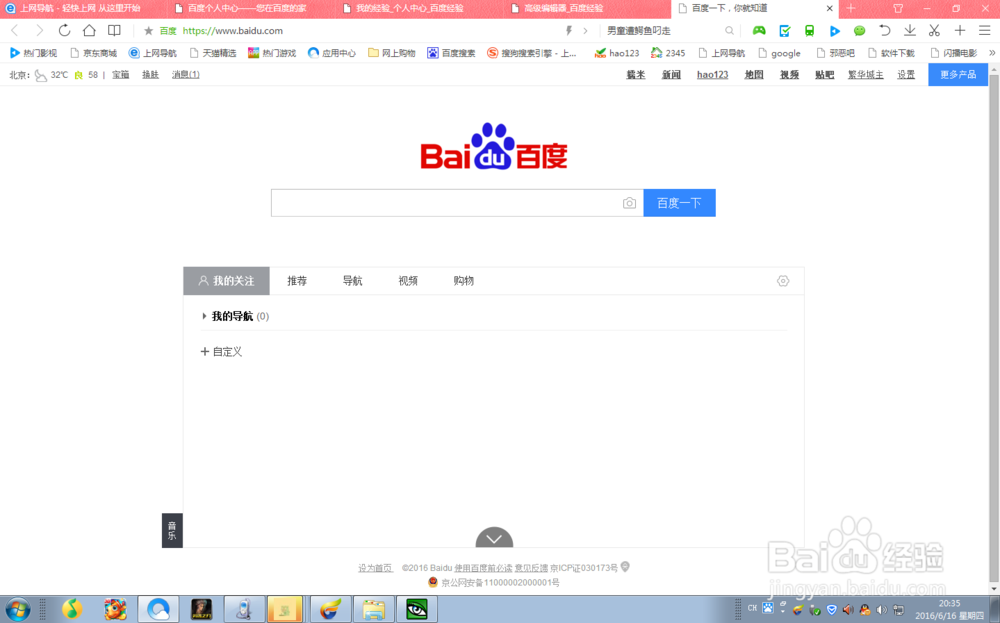The image size is (1000, 623).
Task: Open the 京东商城 bookmark
Action: click(x=93, y=53)
